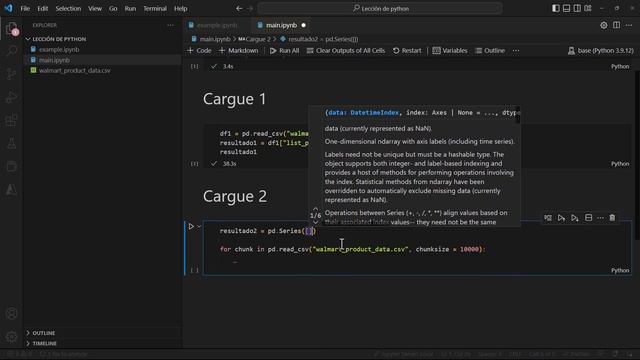Open the Search view in activity bar

click(x=11, y=51)
